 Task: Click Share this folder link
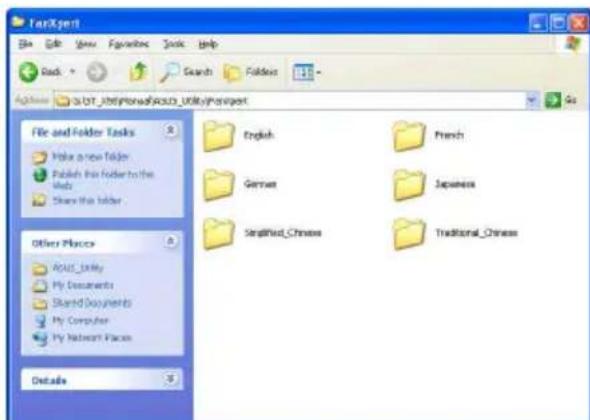click(x=87, y=200)
